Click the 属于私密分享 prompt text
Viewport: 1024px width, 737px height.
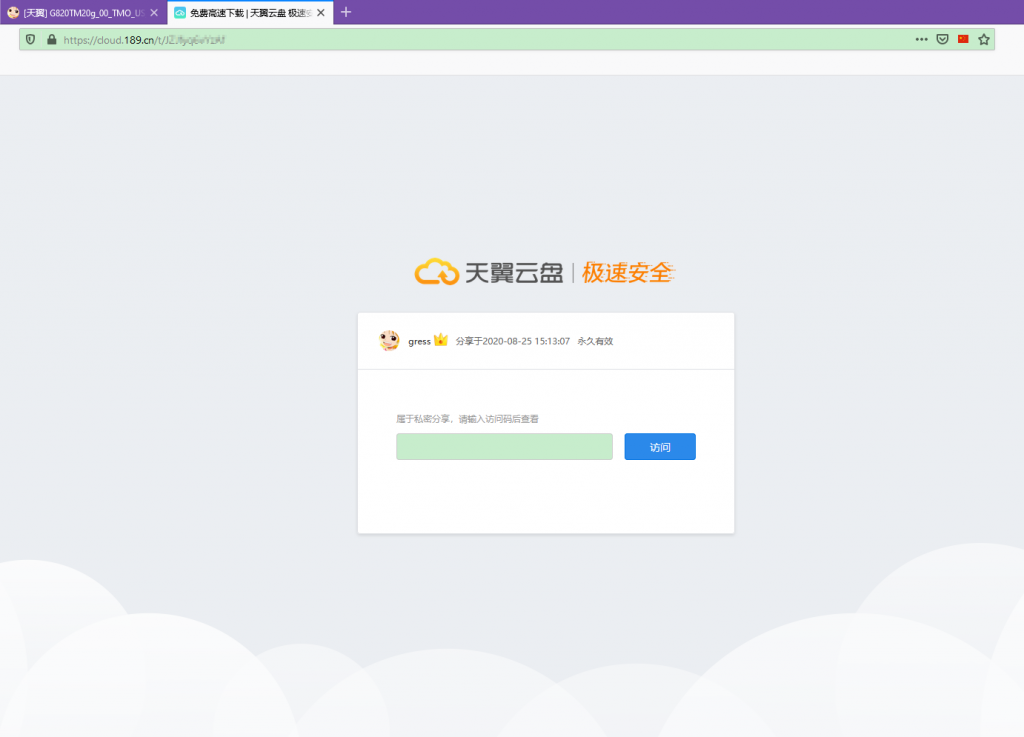coord(468,419)
